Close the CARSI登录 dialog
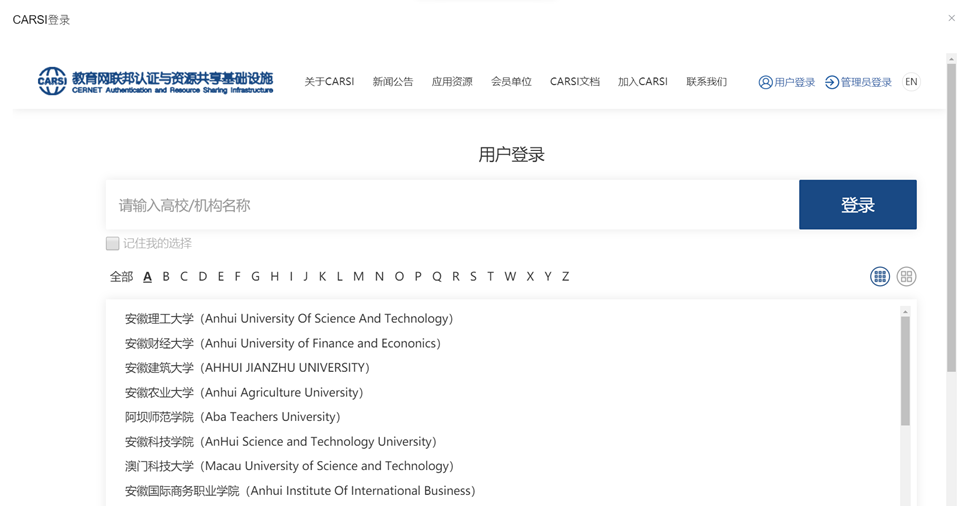Screen dimensions: 968x506 952,18
